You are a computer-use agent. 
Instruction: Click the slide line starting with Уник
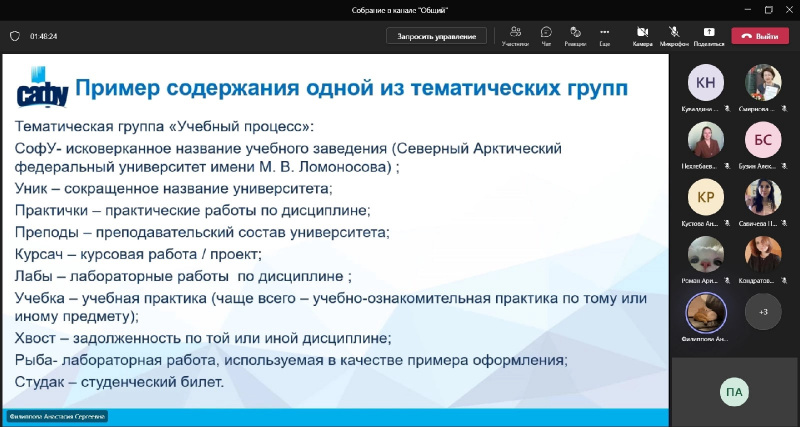[173, 189]
